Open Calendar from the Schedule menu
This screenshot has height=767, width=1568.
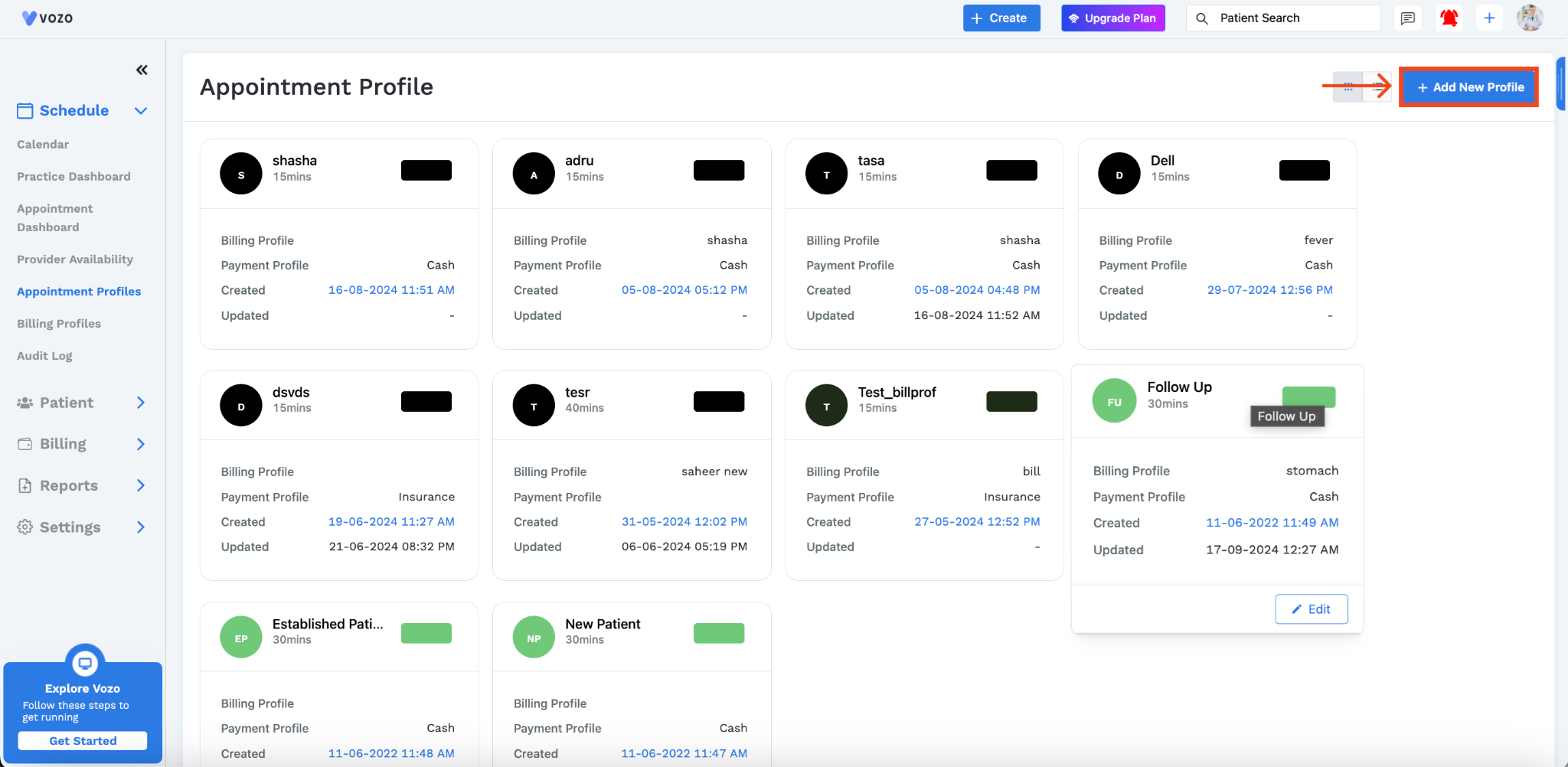(x=43, y=144)
